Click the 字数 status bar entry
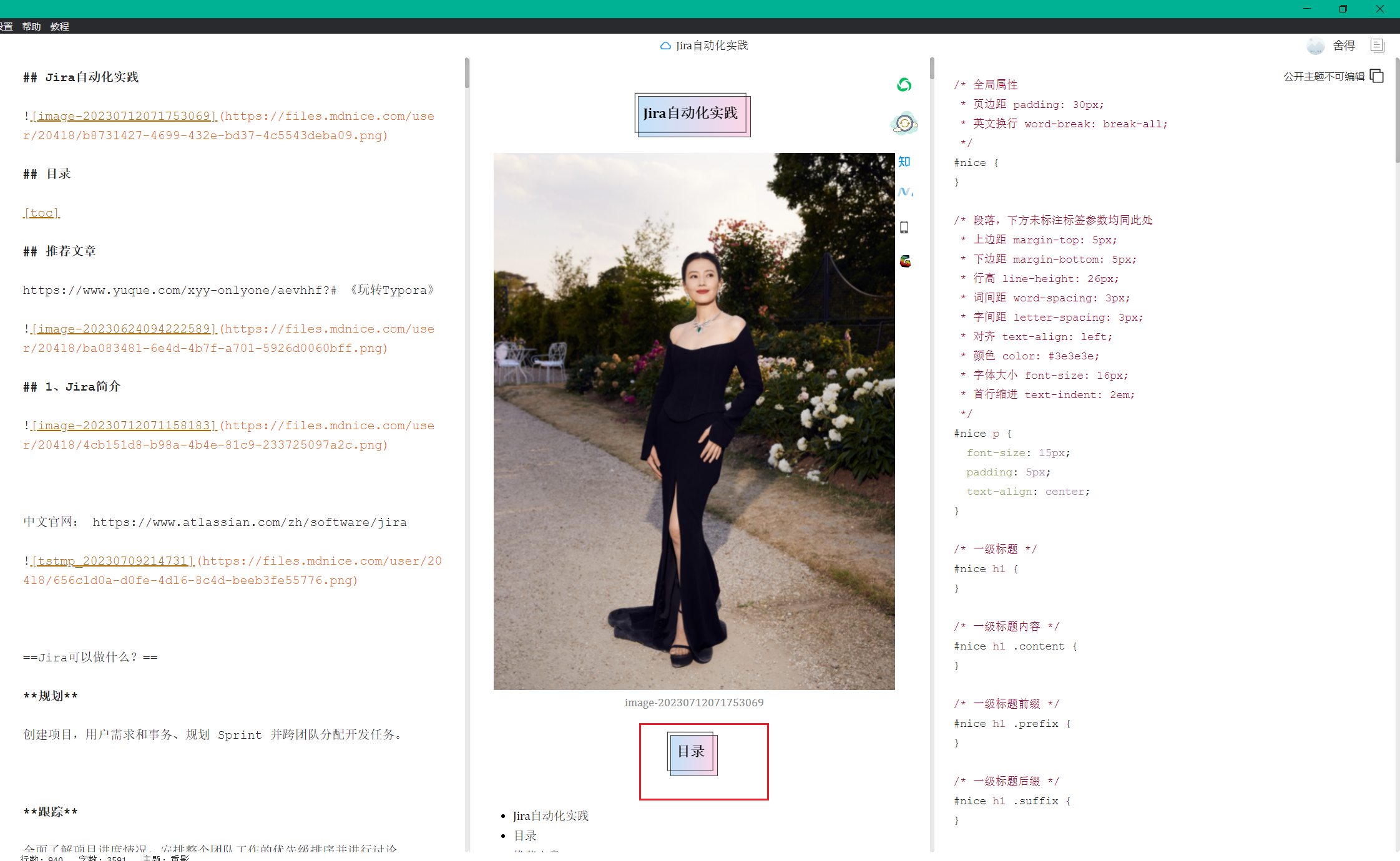 pyautogui.click(x=102, y=858)
